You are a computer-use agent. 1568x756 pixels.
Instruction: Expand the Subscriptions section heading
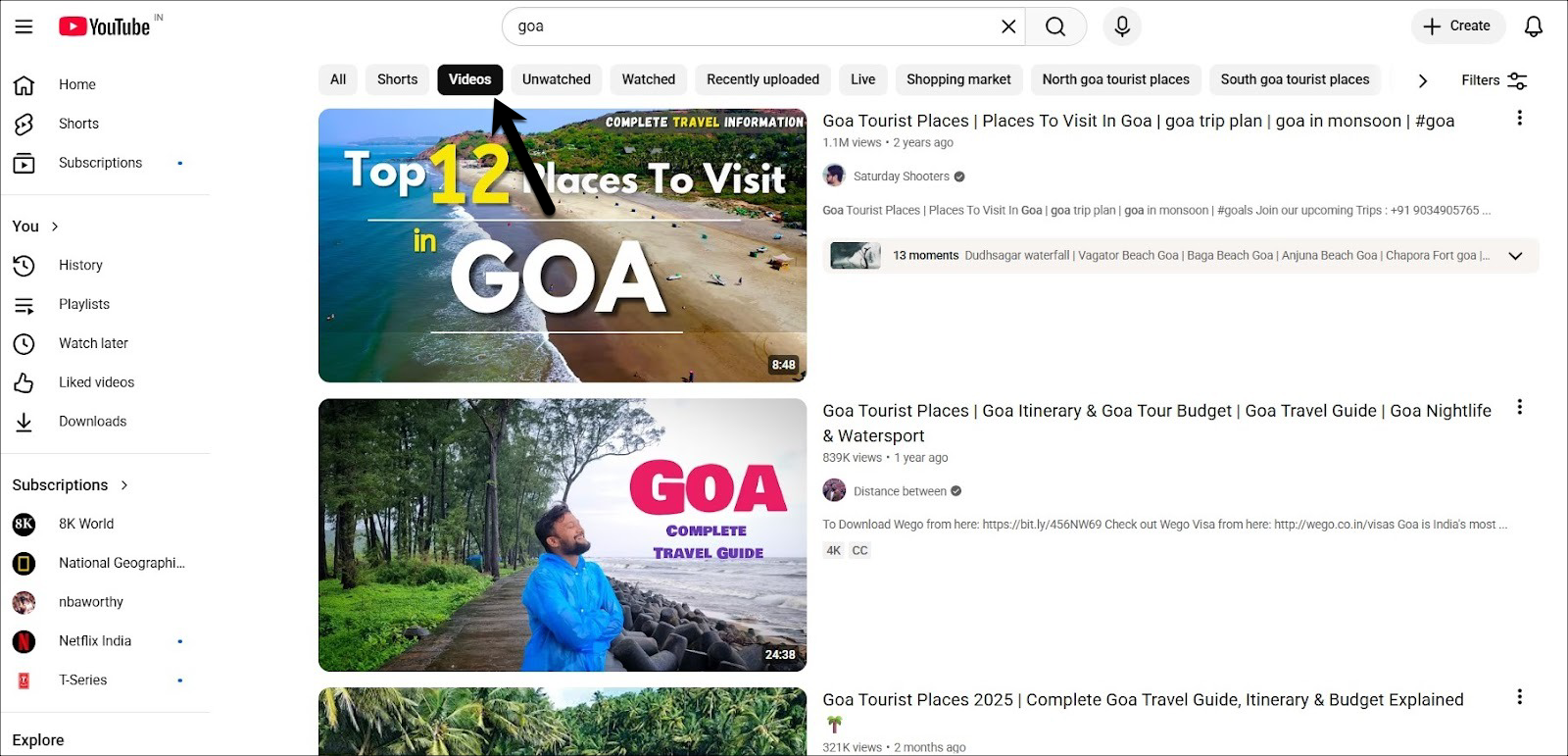point(71,485)
